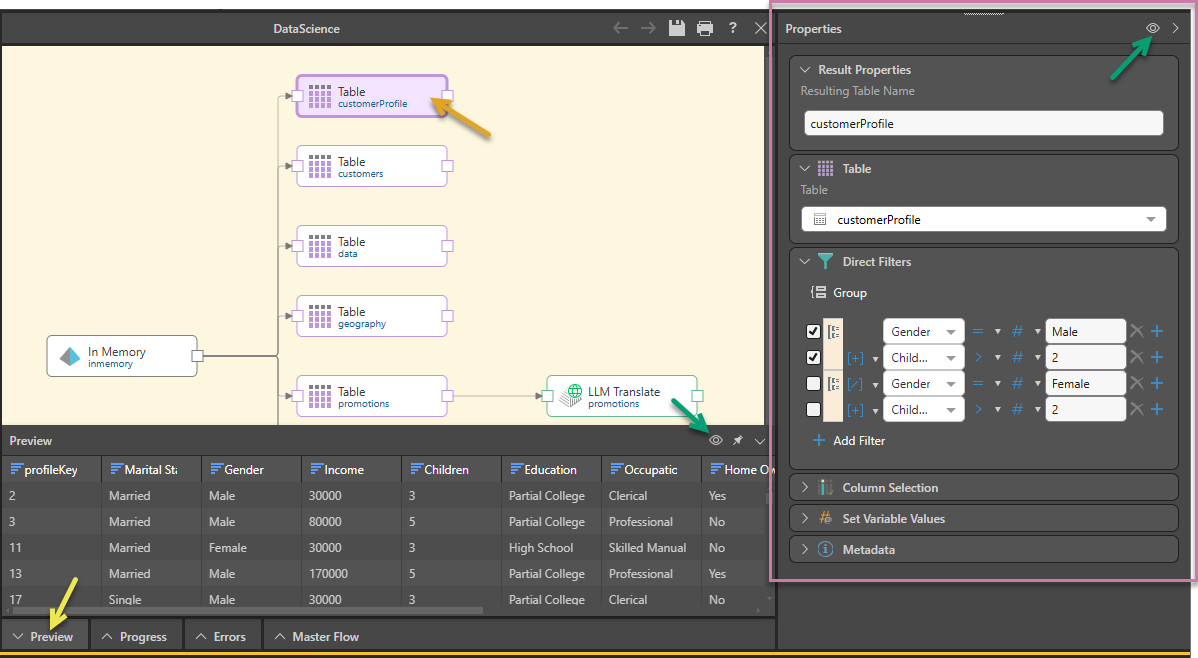This screenshot has width=1198, height=658.
Task: Click the Preview horizontal scrollbar
Action: (248, 611)
